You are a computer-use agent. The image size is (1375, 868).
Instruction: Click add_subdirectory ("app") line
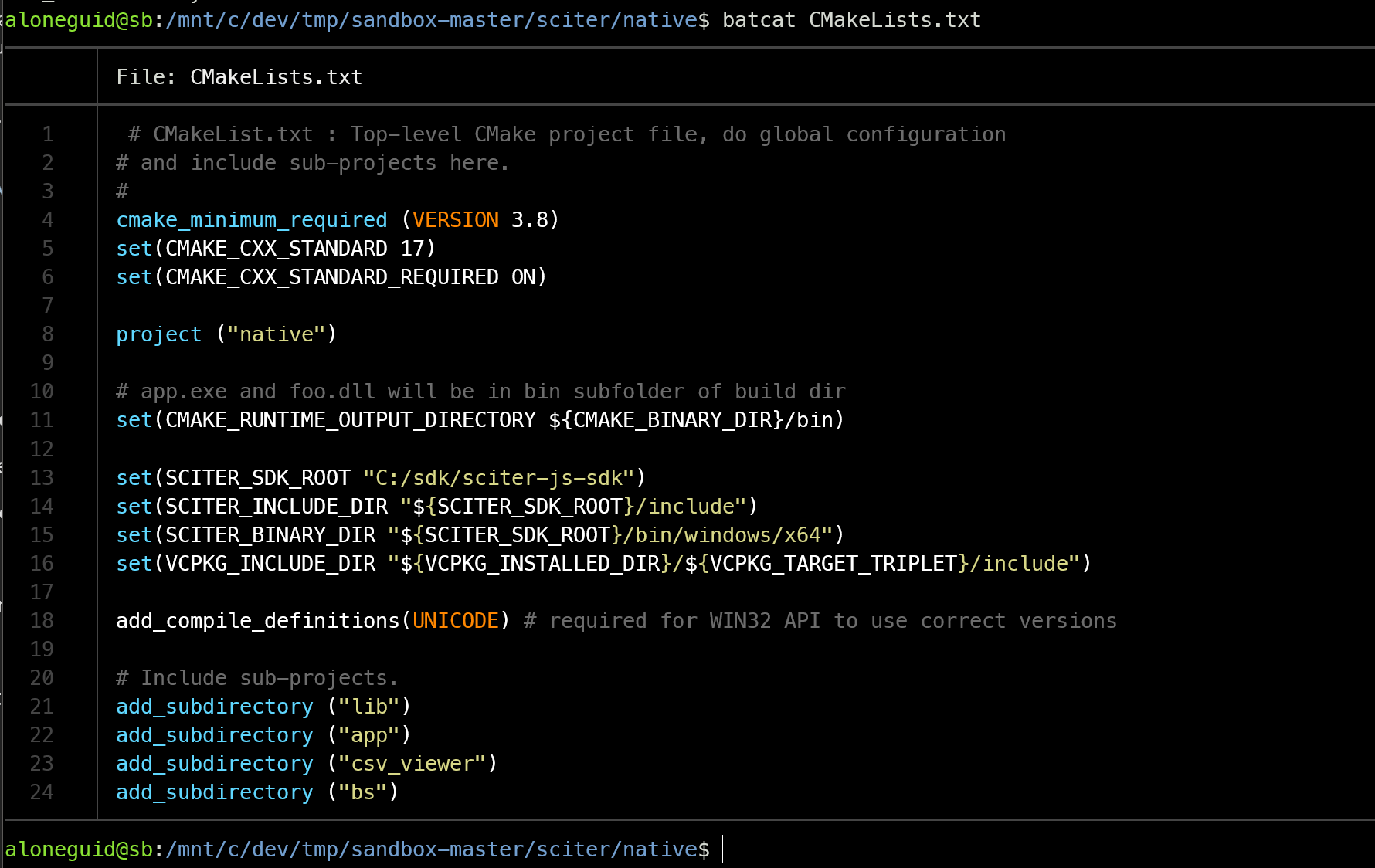tap(263, 735)
